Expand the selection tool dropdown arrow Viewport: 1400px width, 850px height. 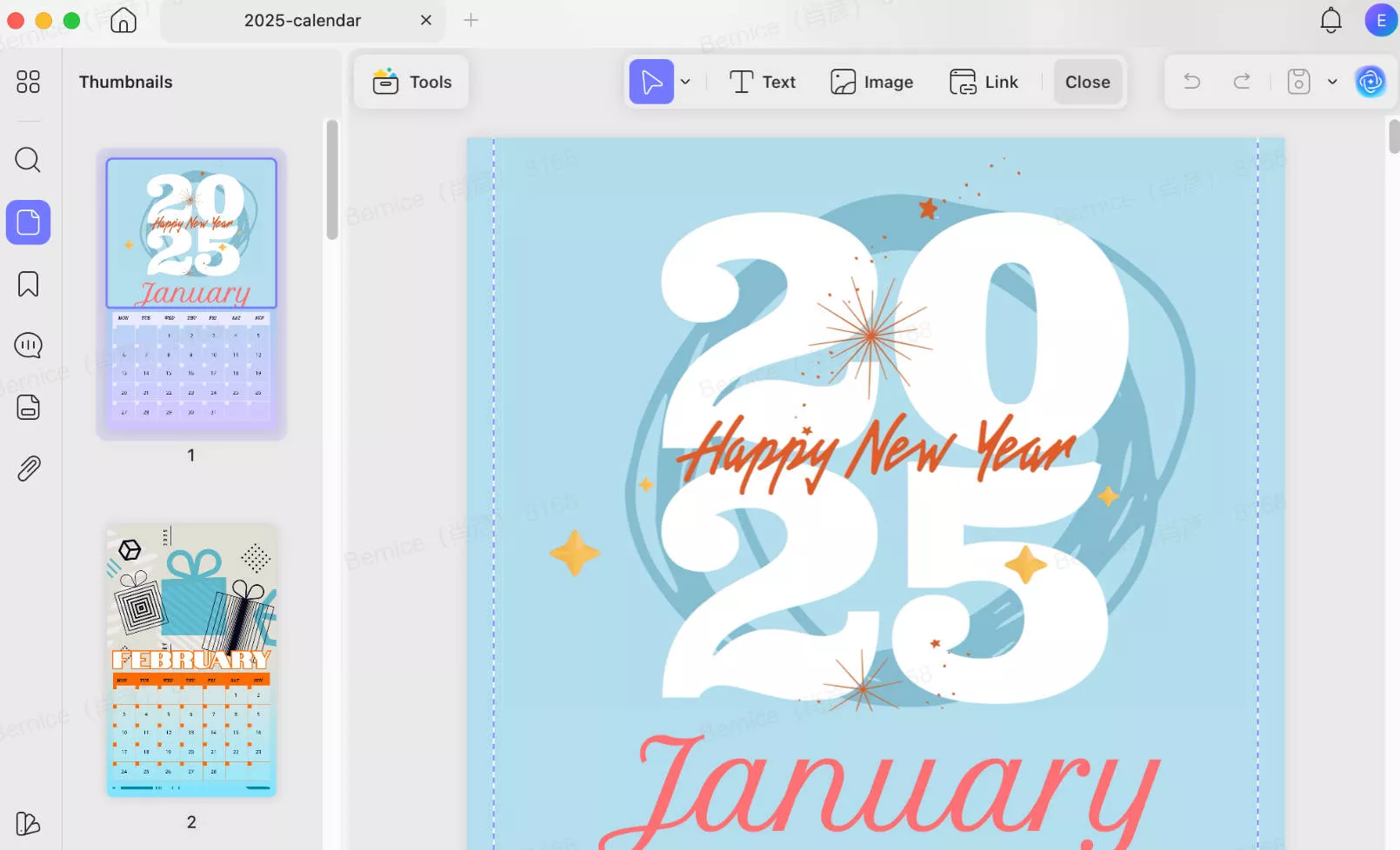coord(686,81)
